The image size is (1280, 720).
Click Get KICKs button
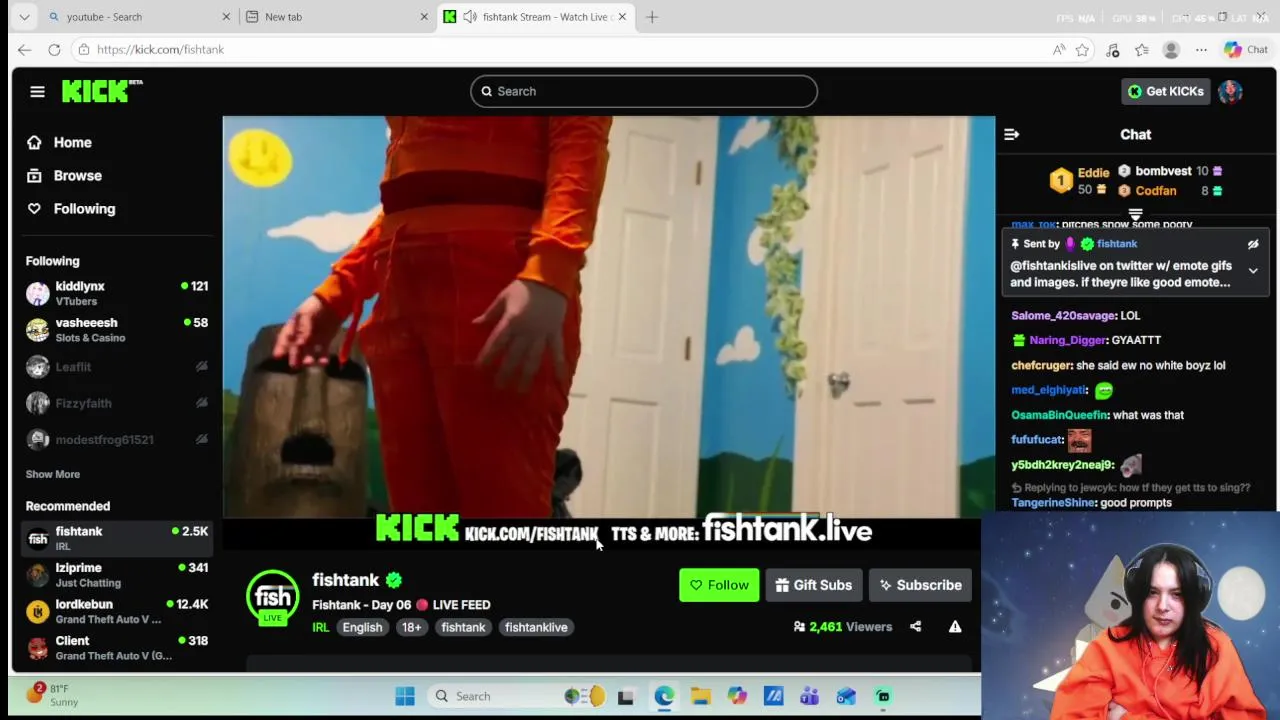[1166, 91]
